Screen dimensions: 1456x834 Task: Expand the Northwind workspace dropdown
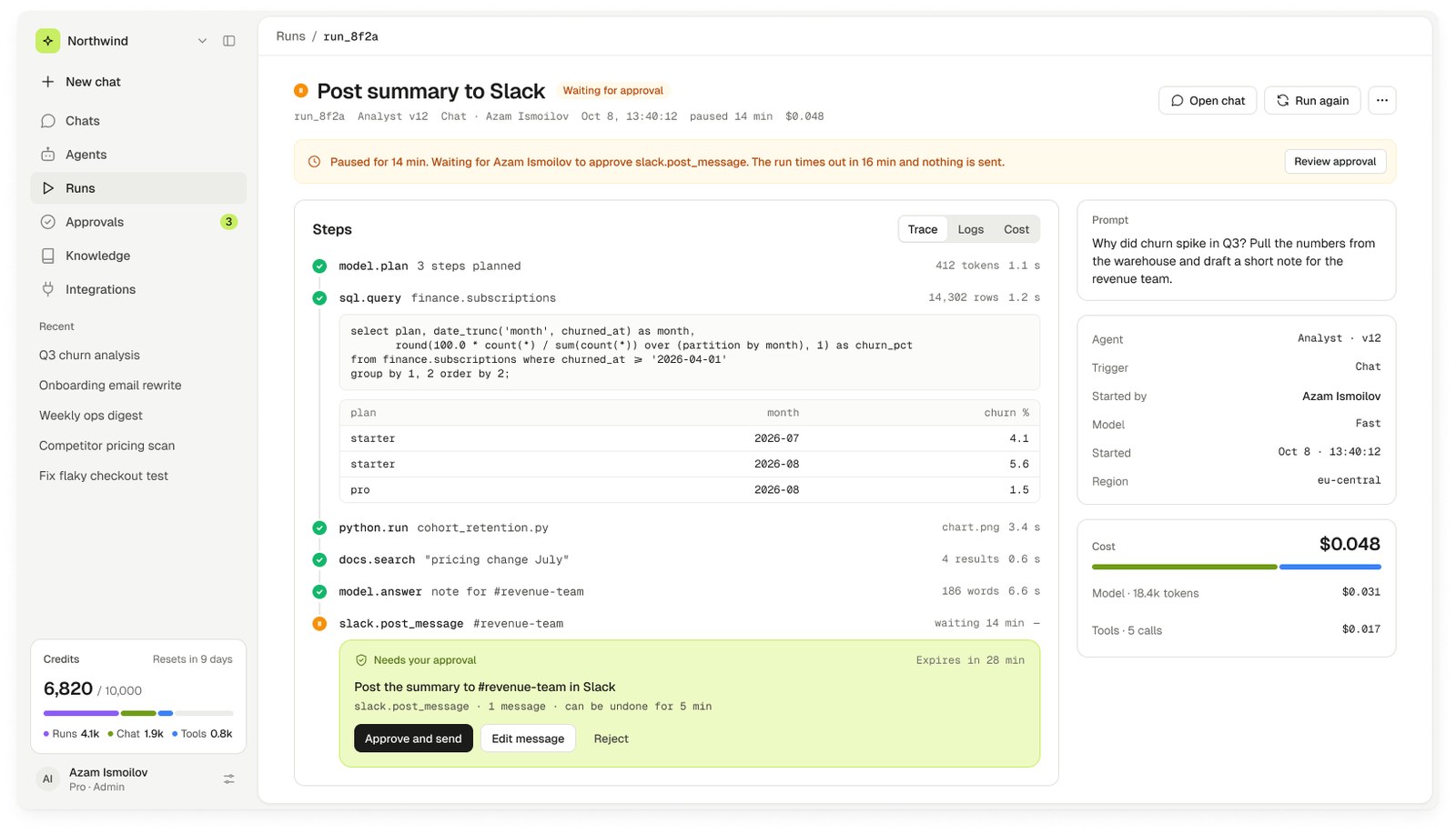[x=202, y=41]
